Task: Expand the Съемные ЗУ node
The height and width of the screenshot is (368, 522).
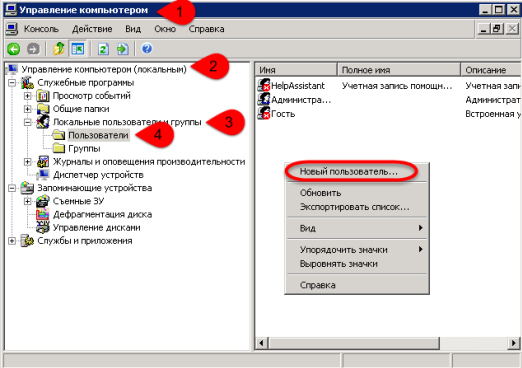Action: pyautogui.click(x=28, y=201)
